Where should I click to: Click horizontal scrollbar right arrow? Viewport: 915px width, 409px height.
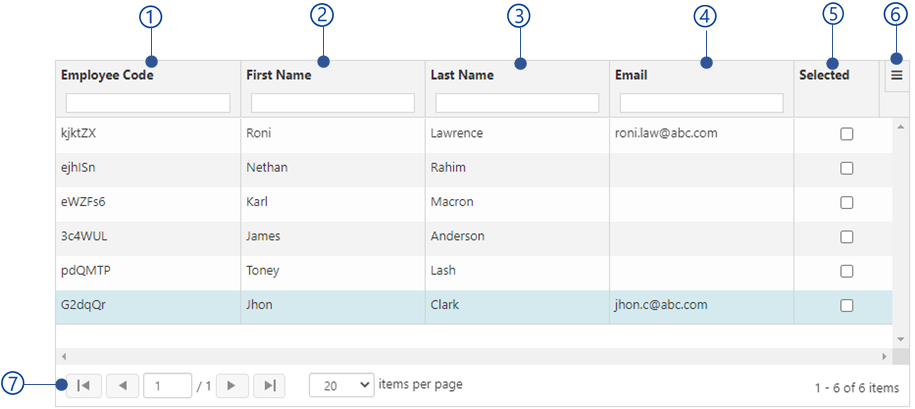885,356
